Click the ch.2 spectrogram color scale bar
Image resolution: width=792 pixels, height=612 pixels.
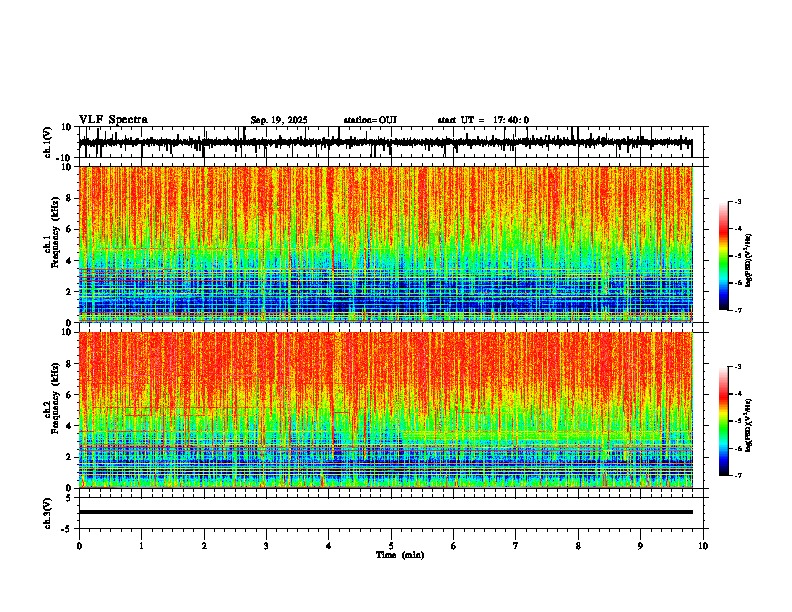[724, 421]
